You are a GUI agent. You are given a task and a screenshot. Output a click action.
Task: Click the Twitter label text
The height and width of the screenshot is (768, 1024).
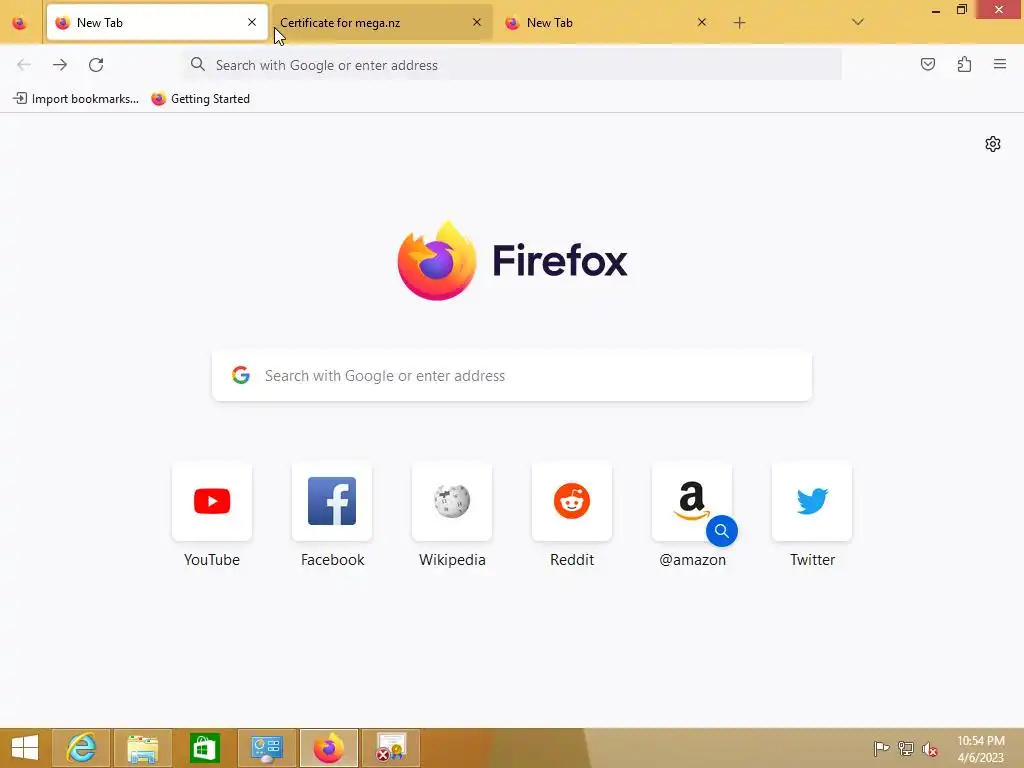coord(812,560)
